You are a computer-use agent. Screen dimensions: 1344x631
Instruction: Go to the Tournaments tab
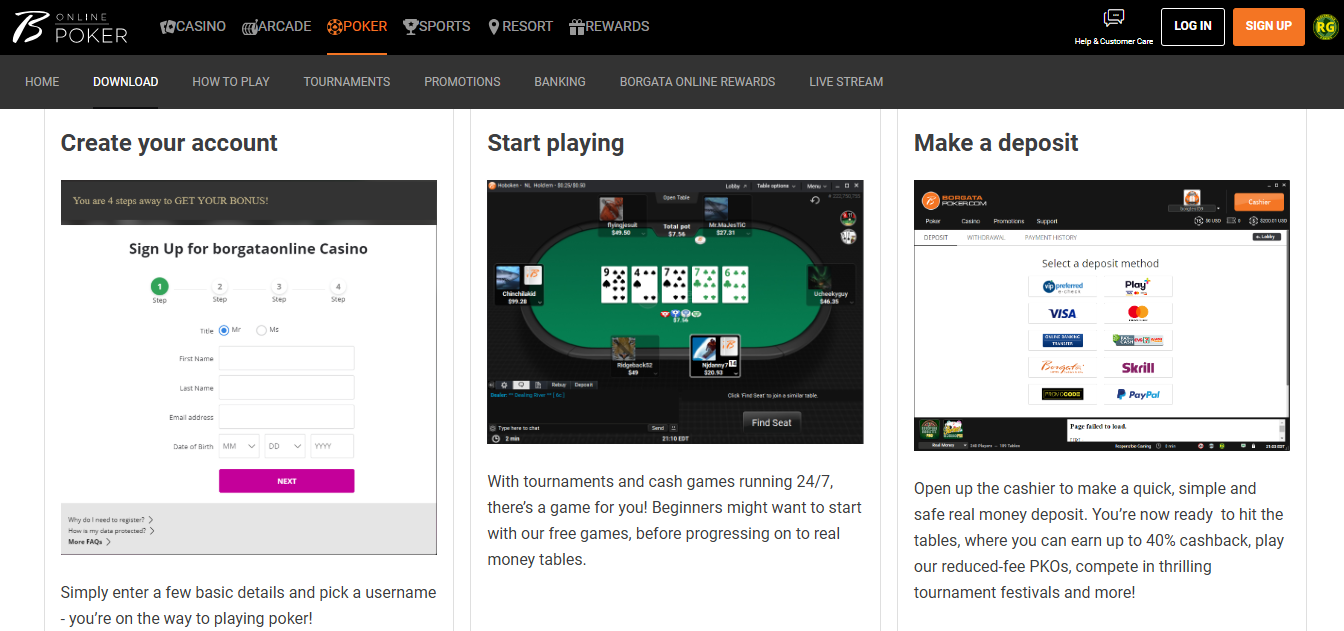347,82
